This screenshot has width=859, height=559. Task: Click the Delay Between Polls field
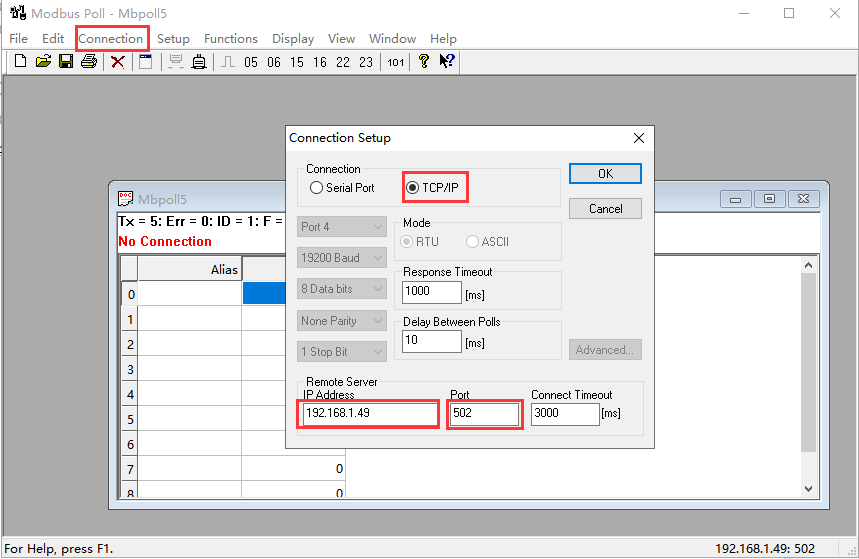(x=431, y=342)
